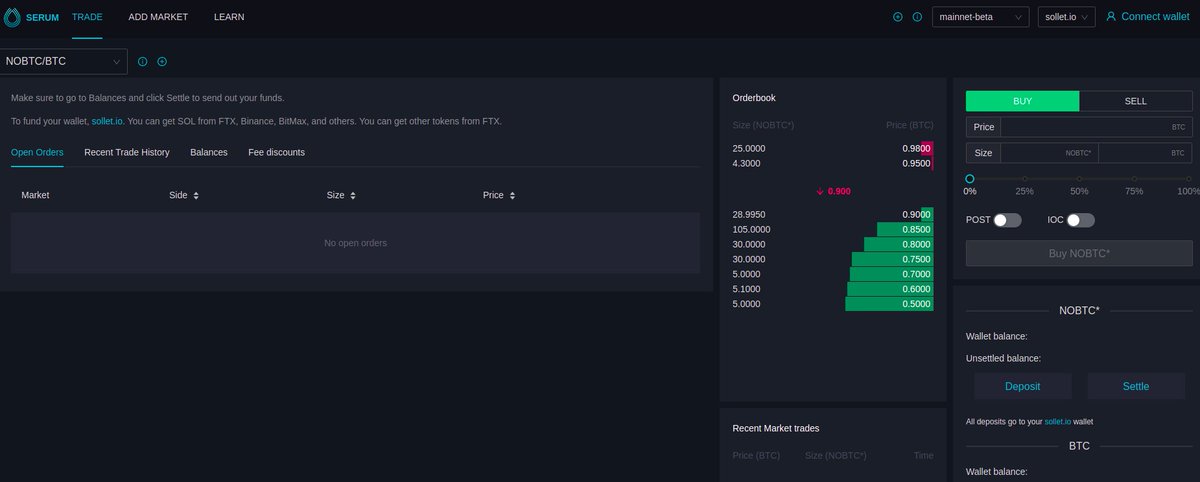Click the plus circle icon in top header
Viewport: 1200px width, 482px height.
pyautogui.click(x=898, y=17)
